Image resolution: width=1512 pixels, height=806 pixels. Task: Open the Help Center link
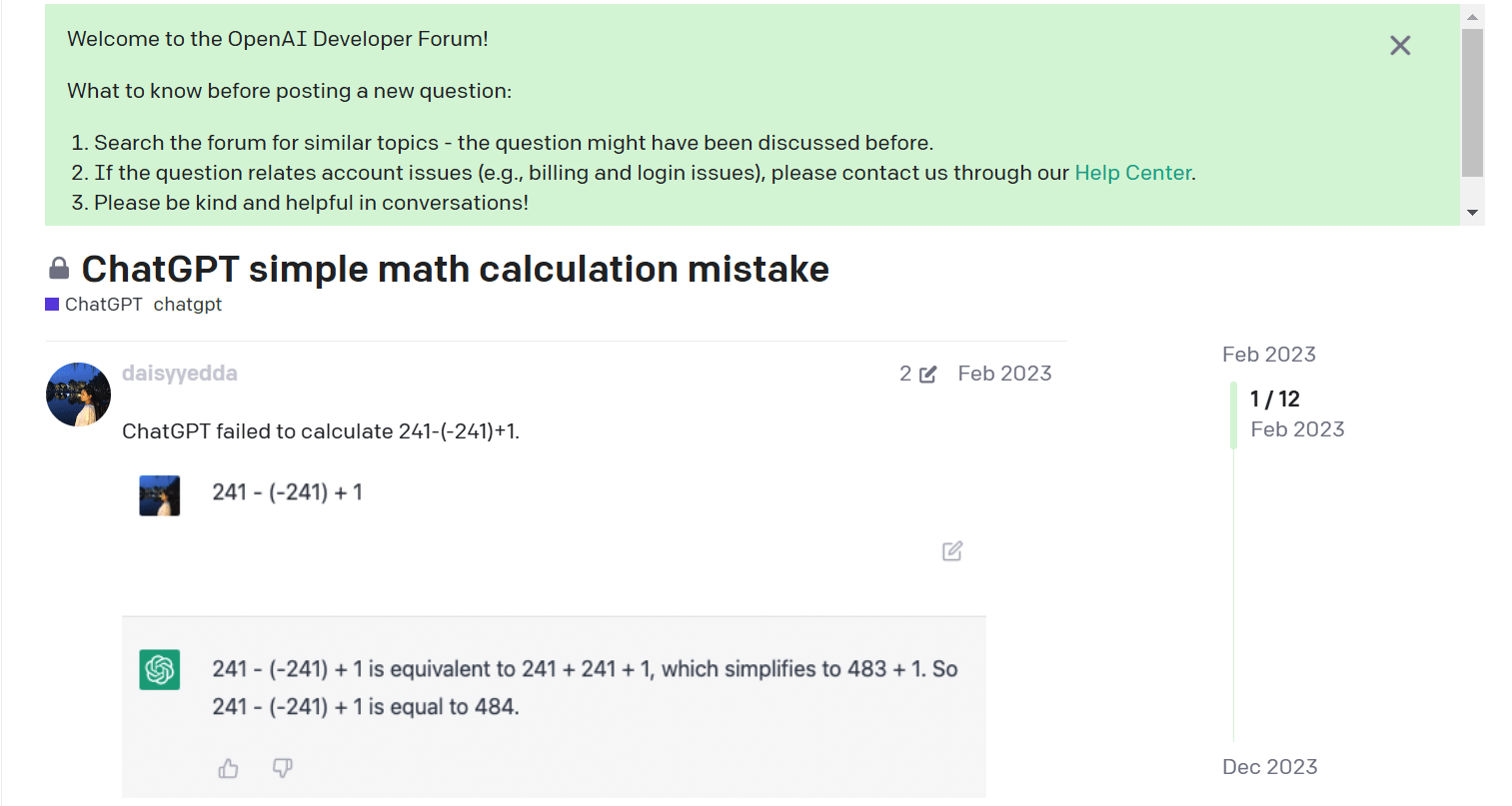click(x=1132, y=173)
